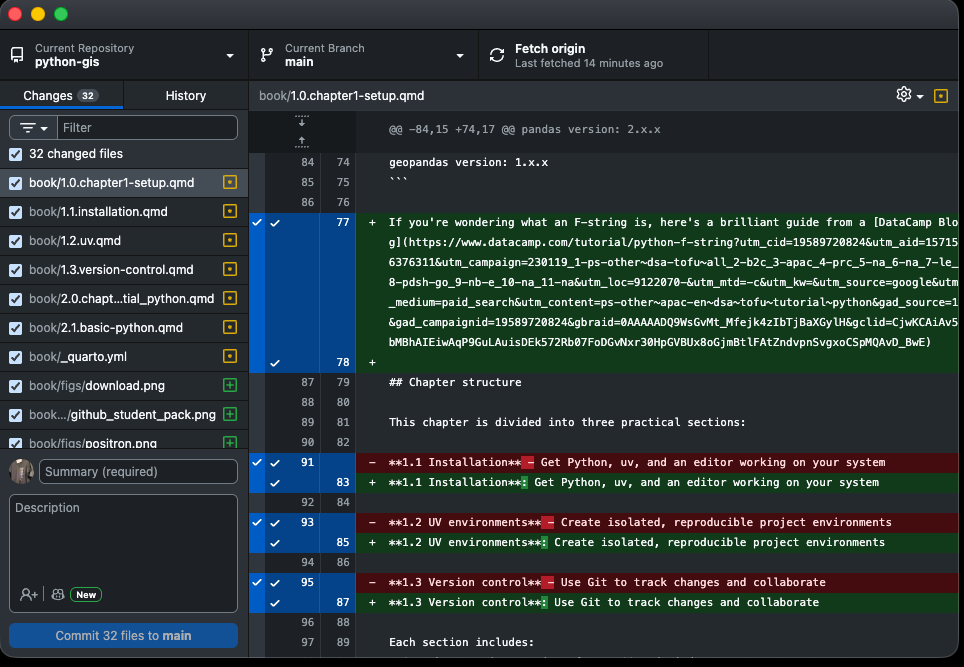Click added-file icon beside download.png
This screenshot has height=667, width=964.
pyautogui.click(x=230, y=386)
